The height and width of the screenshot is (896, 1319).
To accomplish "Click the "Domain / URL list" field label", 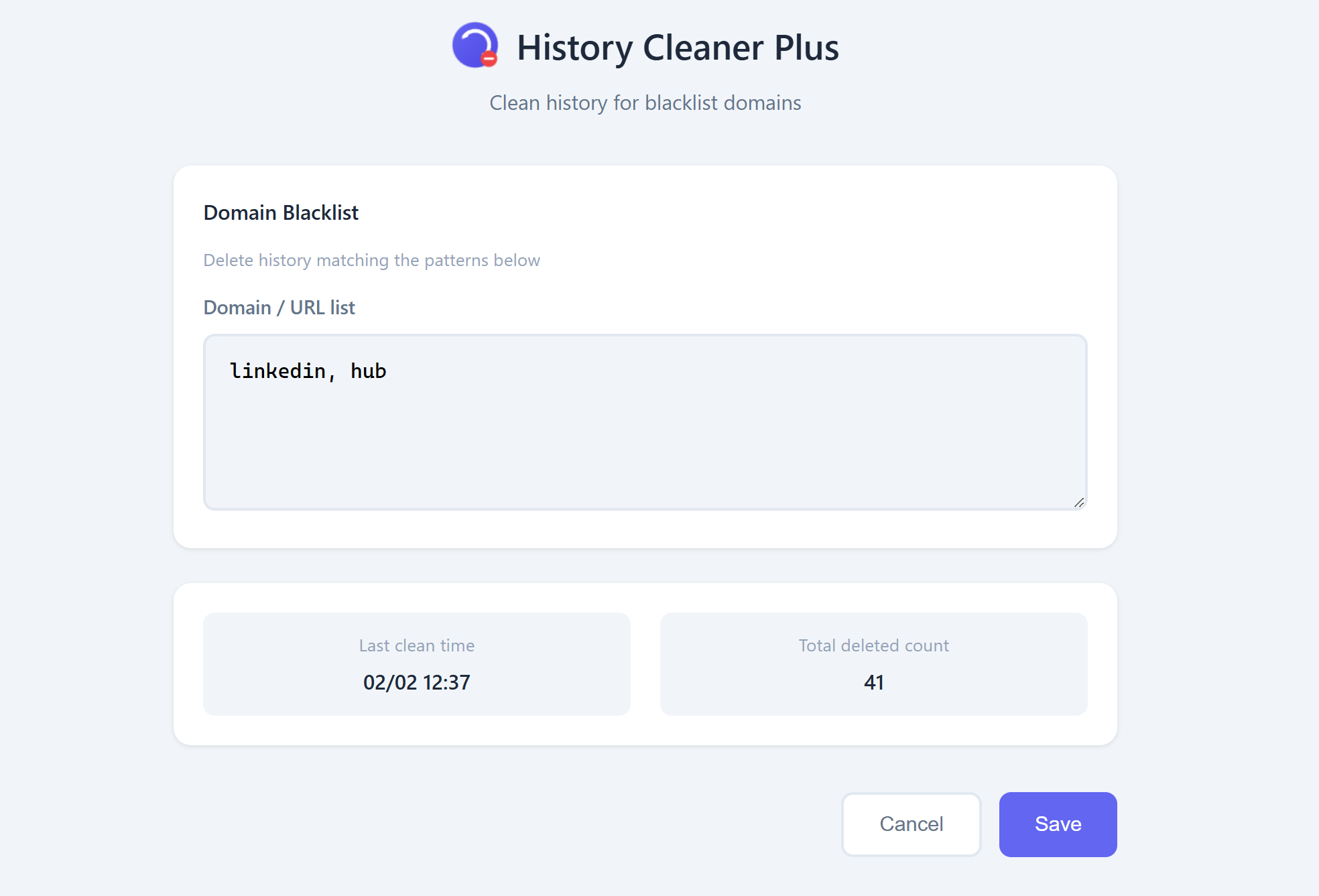I will pyautogui.click(x=279, y=308).
